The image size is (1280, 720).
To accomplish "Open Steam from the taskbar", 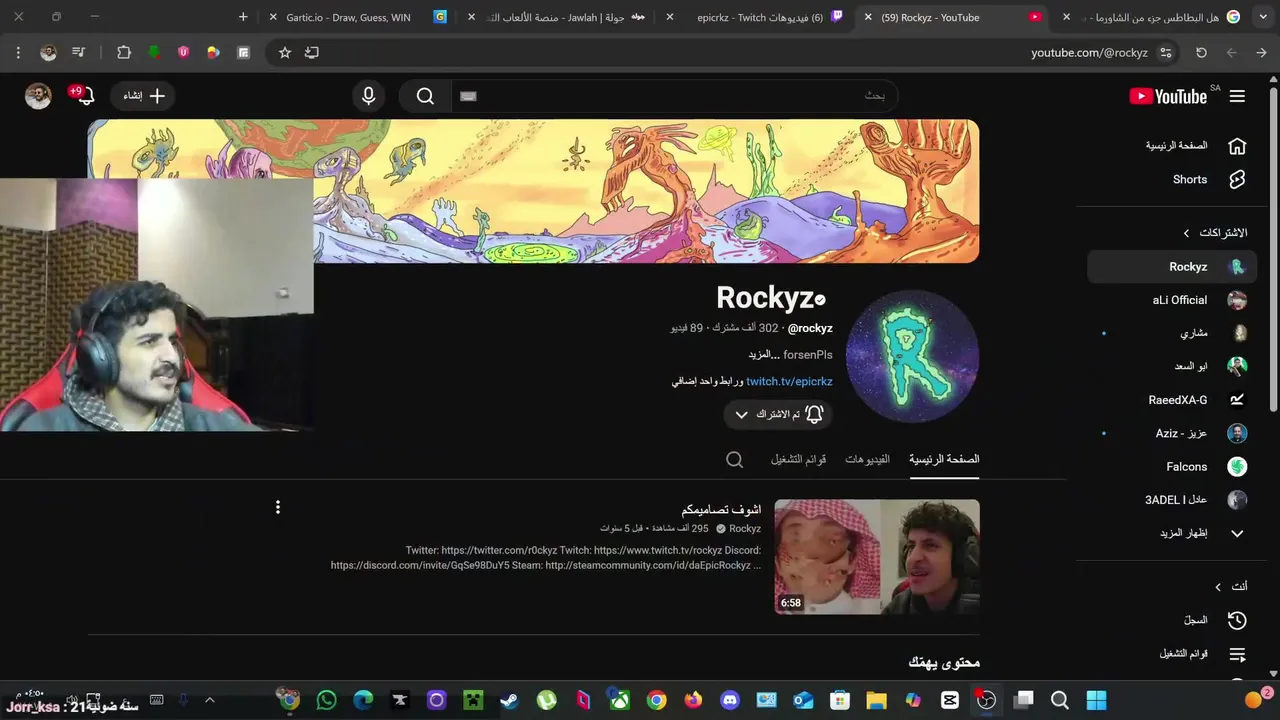I will click(x=509, y=700).
